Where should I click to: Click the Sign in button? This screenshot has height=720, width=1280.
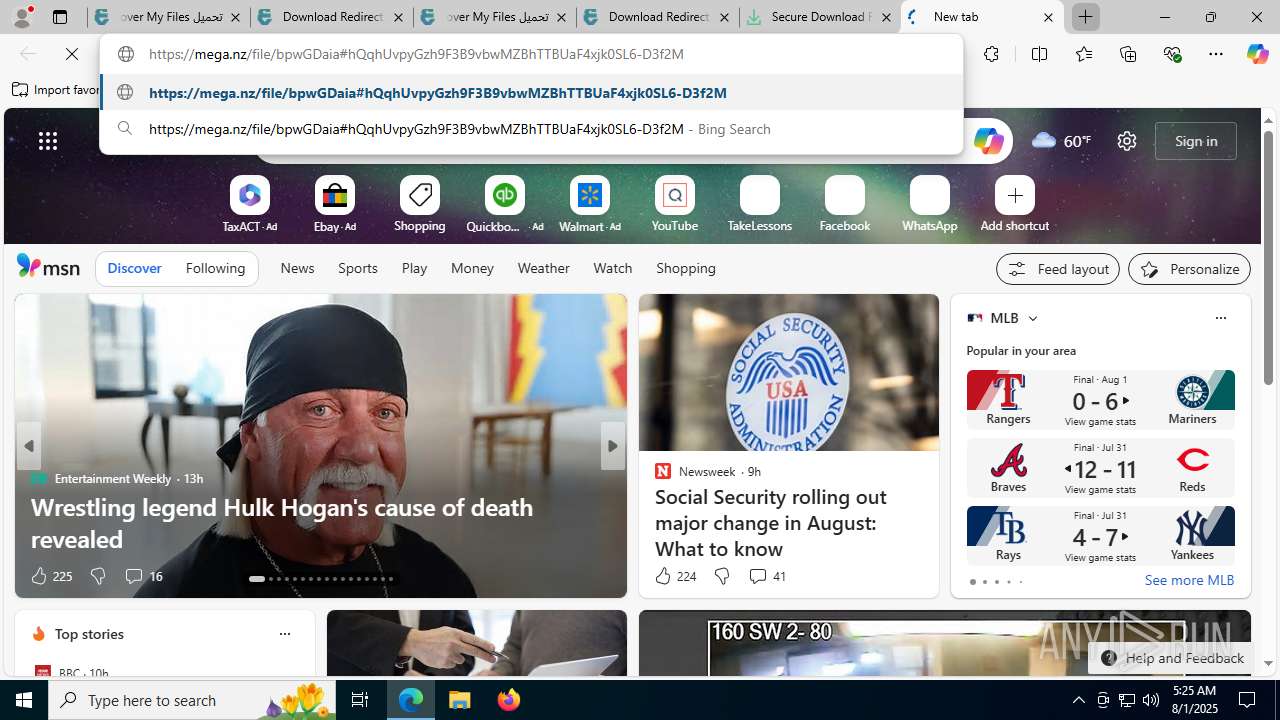pos(1196,141)
